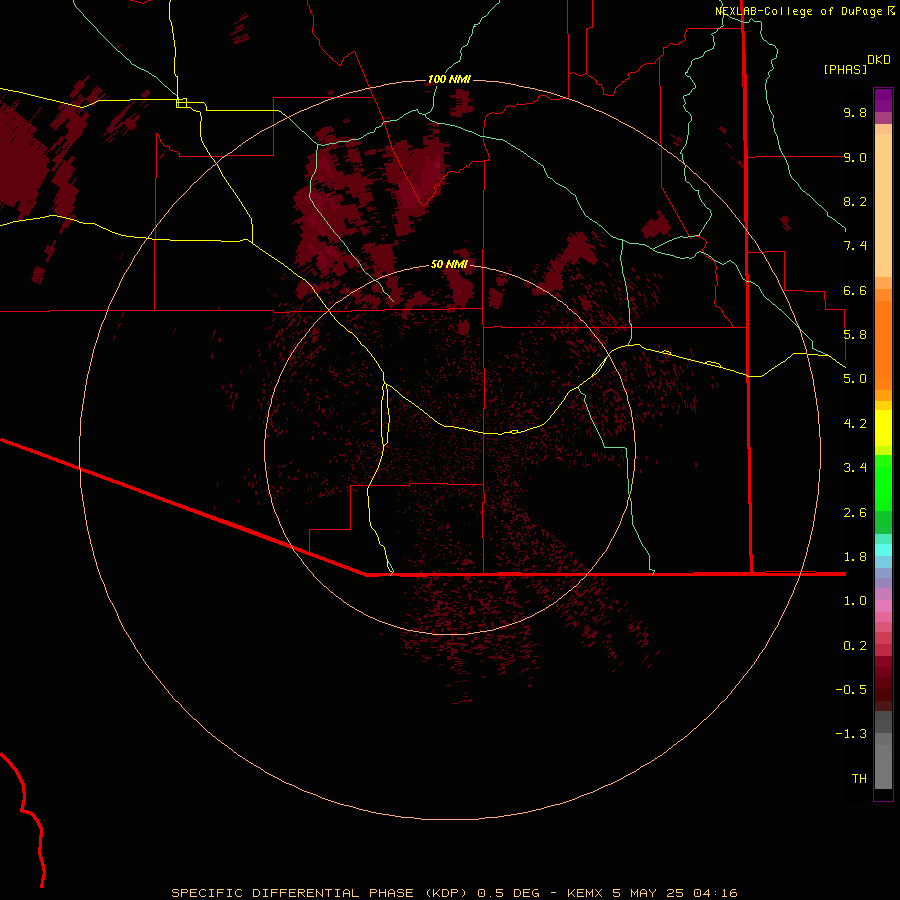Click the cyan color scale segment
900x900 pixels.
pos(883,550)
